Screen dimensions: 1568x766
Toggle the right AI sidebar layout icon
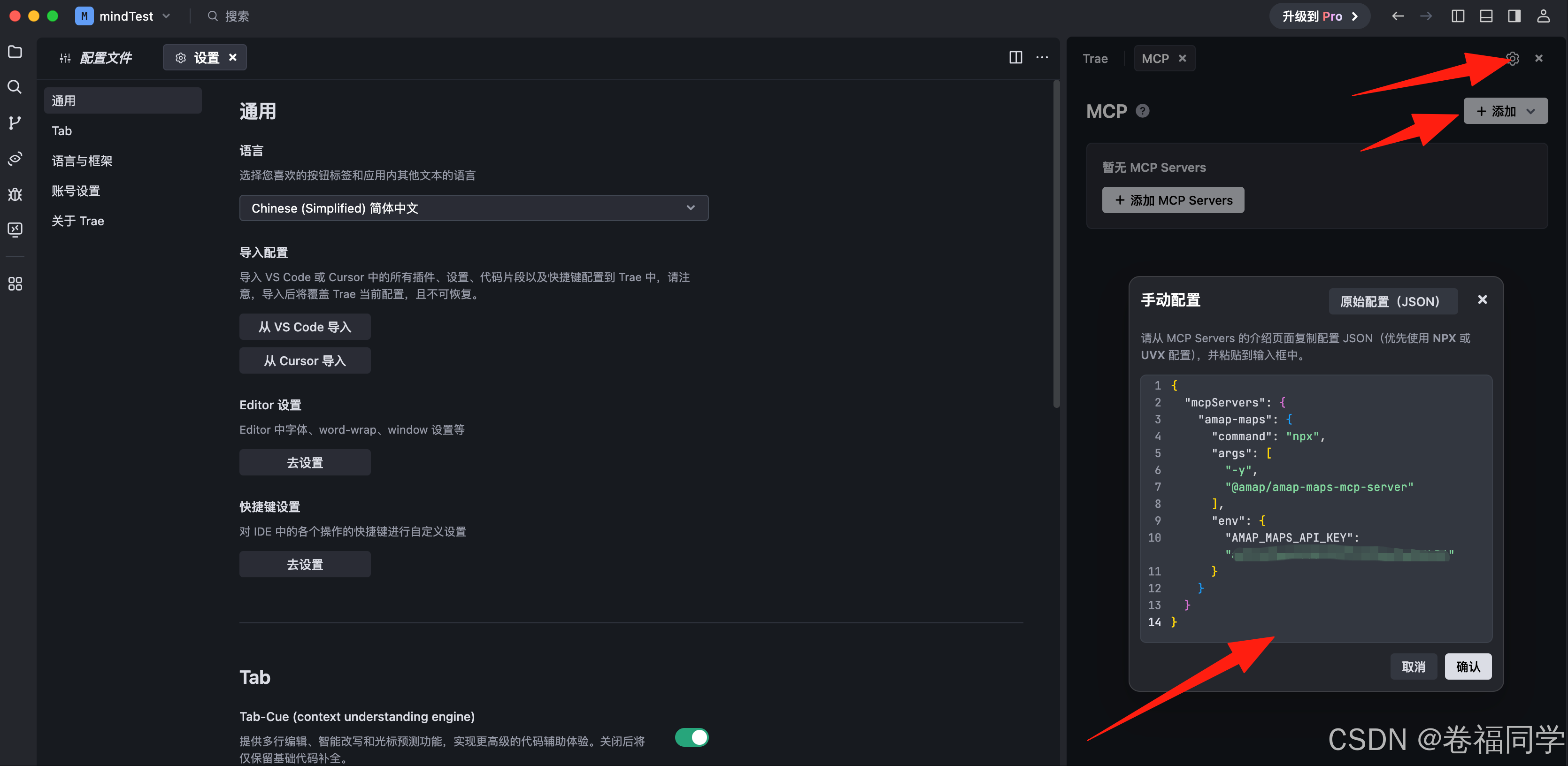pyautogui.click(x=1514, y=16)
